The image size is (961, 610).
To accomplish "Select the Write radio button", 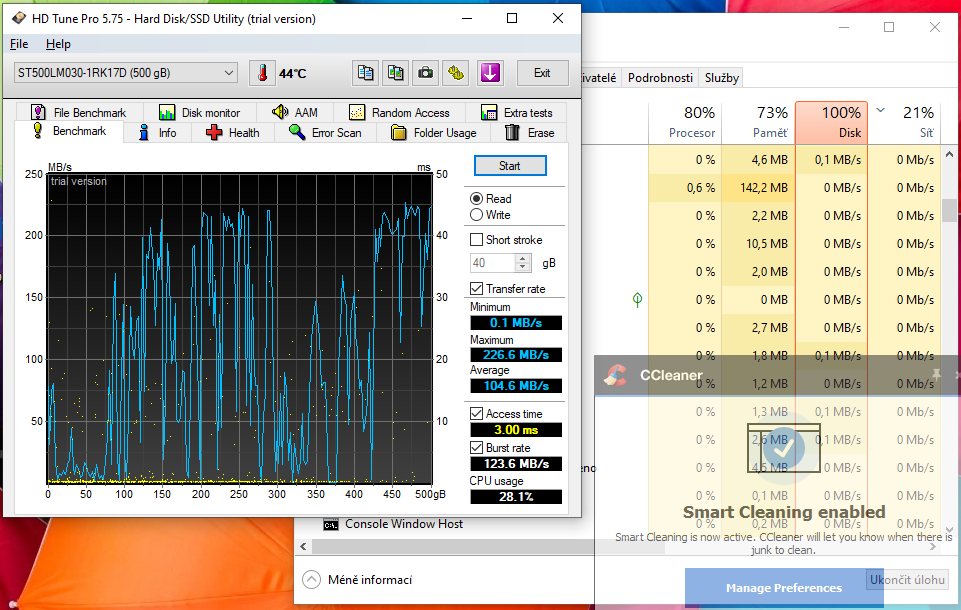I will (x=476, y=215).
